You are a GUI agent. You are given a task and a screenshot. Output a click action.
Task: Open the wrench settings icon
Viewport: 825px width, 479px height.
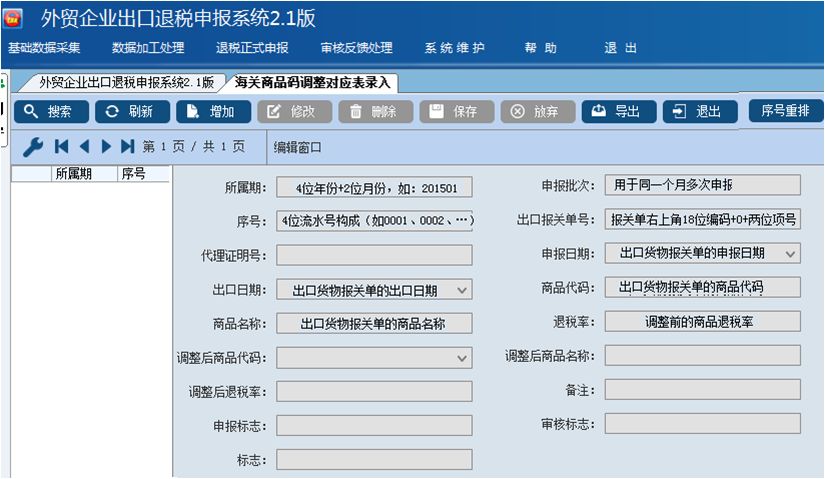tap(33, 147)
